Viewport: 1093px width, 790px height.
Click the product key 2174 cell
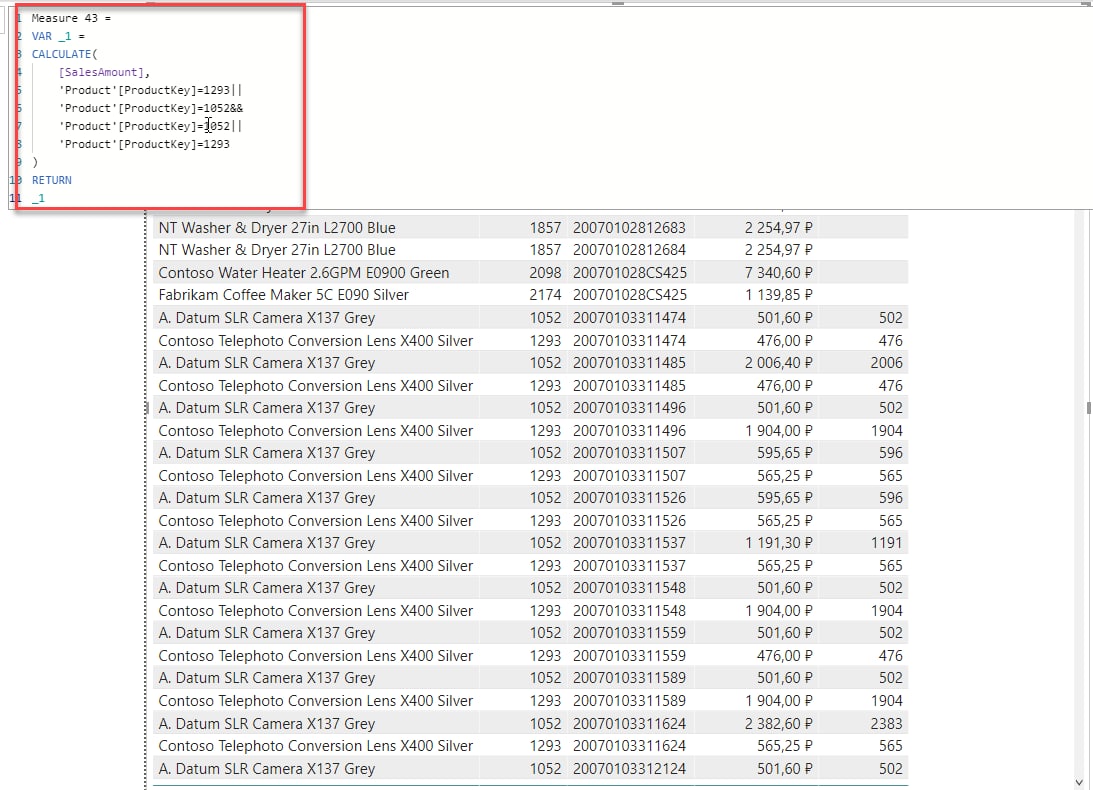point(545,295)
